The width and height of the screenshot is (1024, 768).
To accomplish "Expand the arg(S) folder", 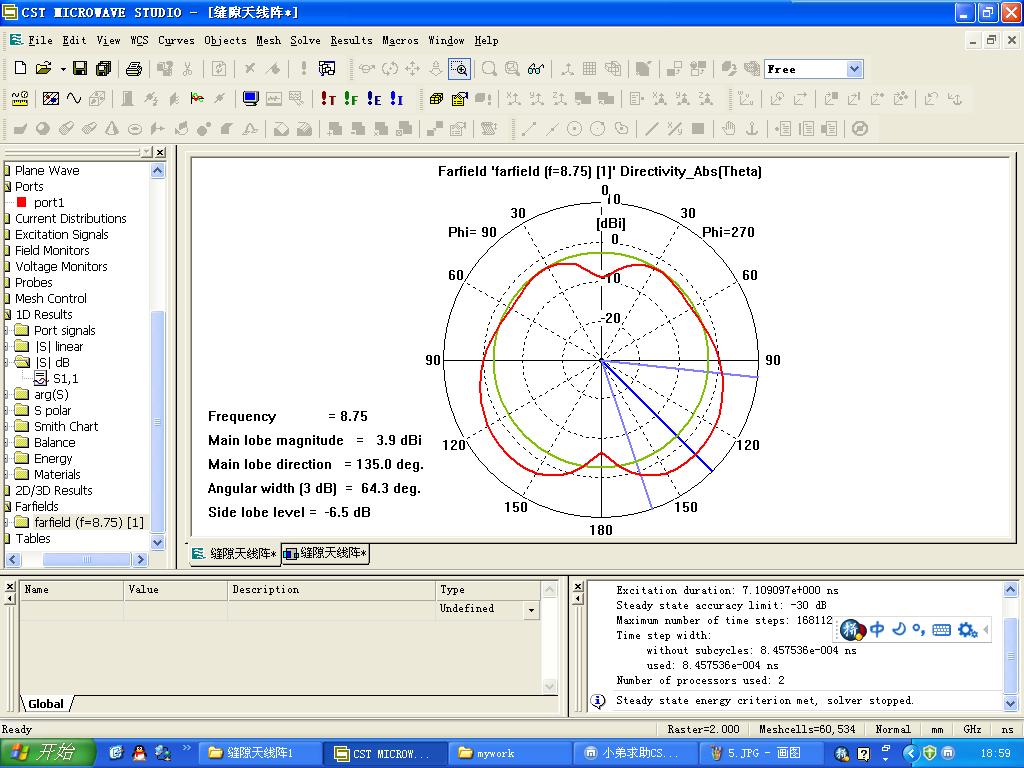I will tap(7, 394).
